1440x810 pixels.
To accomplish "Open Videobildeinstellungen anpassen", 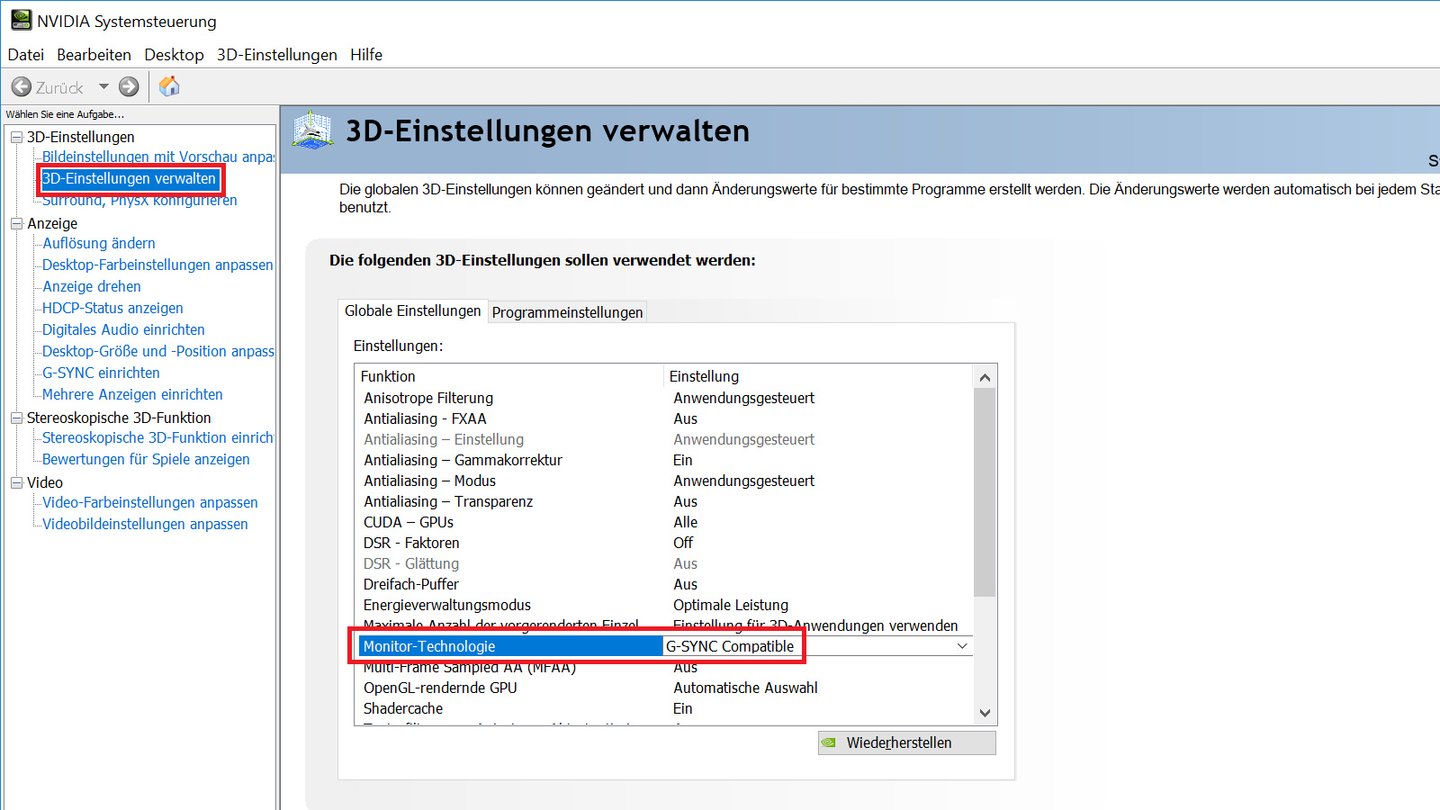I will [145, 524].
